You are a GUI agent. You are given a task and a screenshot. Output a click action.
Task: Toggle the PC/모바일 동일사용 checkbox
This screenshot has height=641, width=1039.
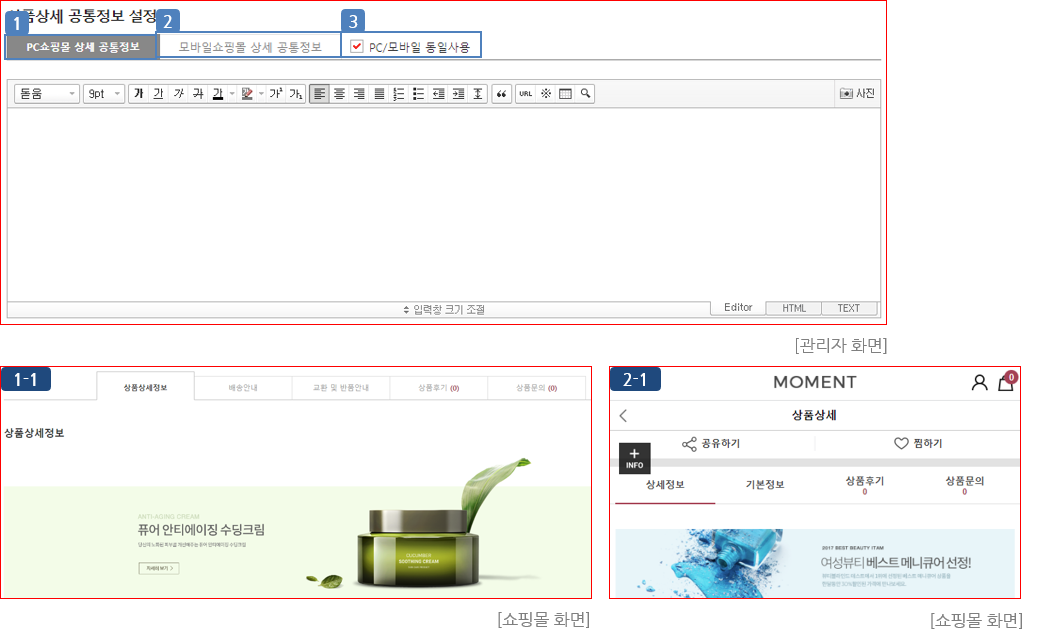pos(357,46)
